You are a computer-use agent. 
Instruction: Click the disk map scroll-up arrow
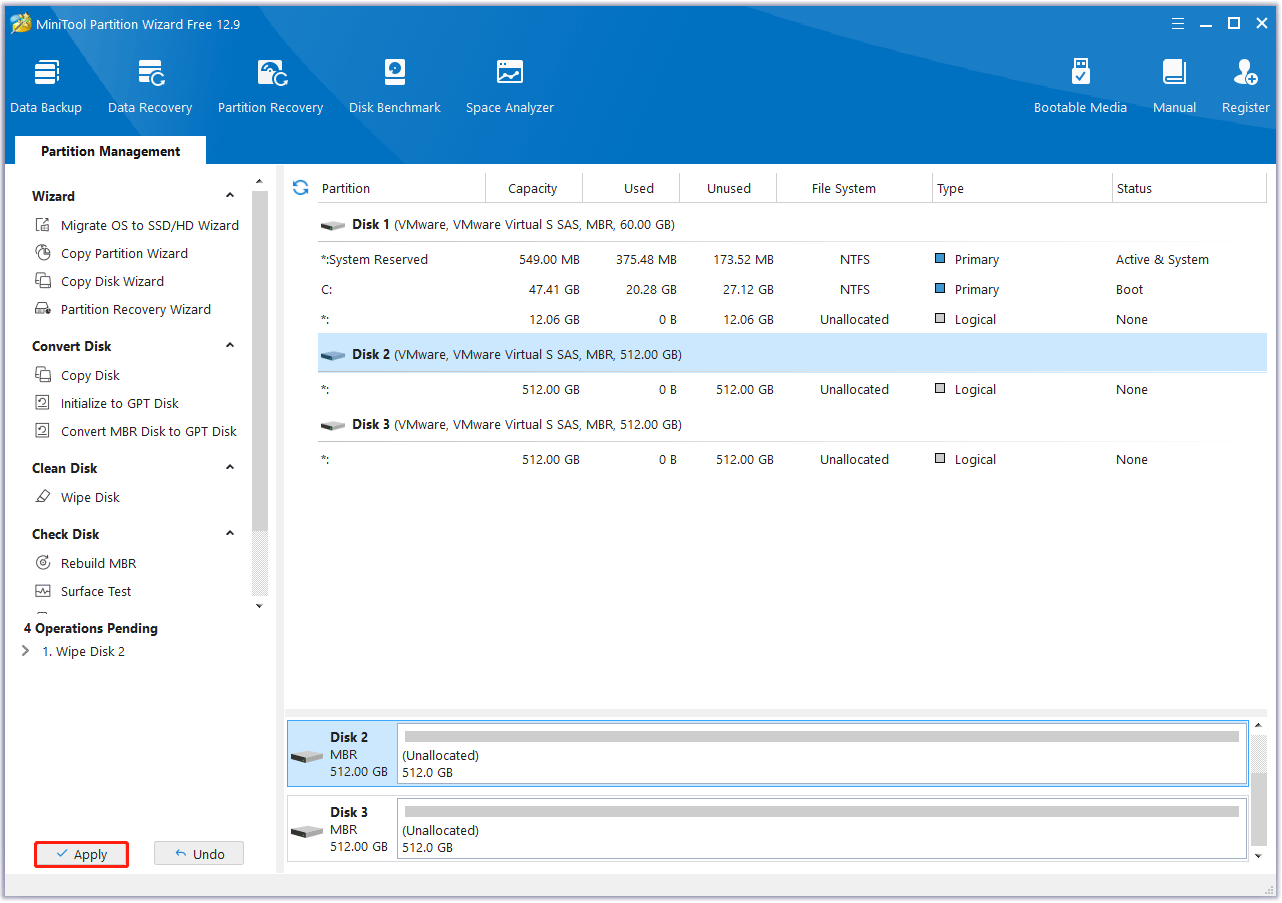[x=1258, y=726]
